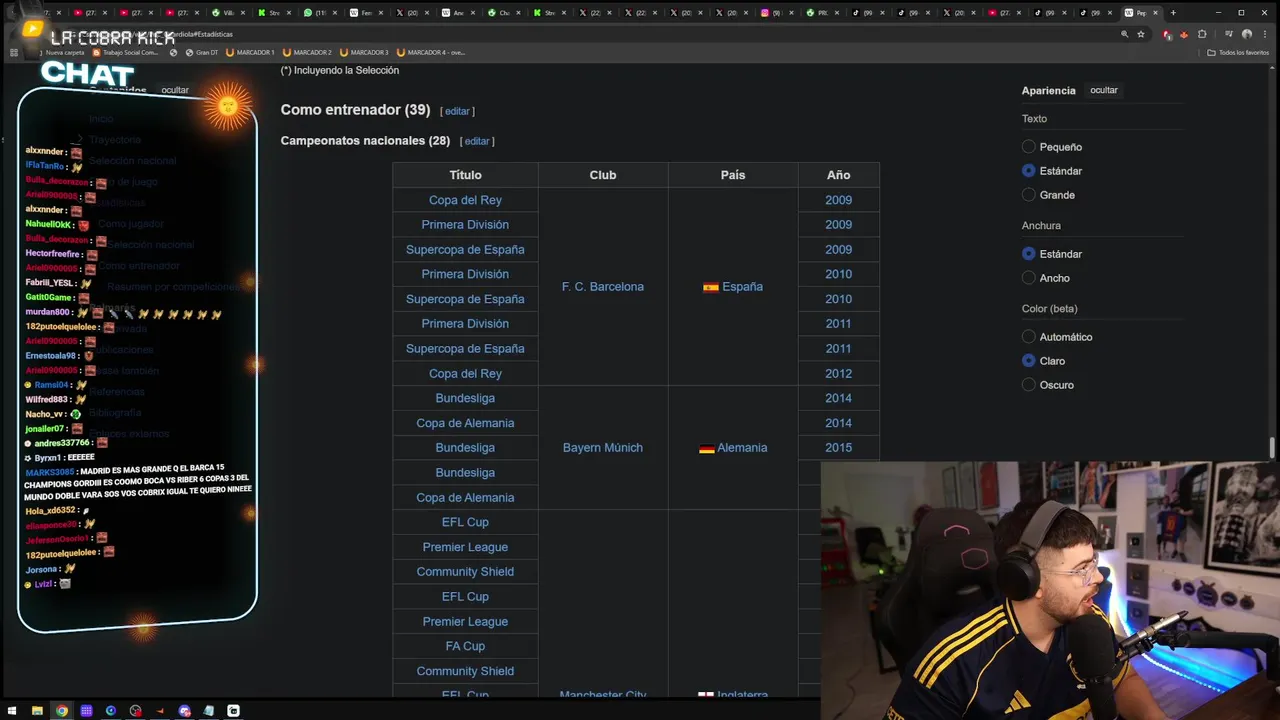Open the Bayern Múnich link
This screenshot has height=720, width=1280.
point(603,448)
